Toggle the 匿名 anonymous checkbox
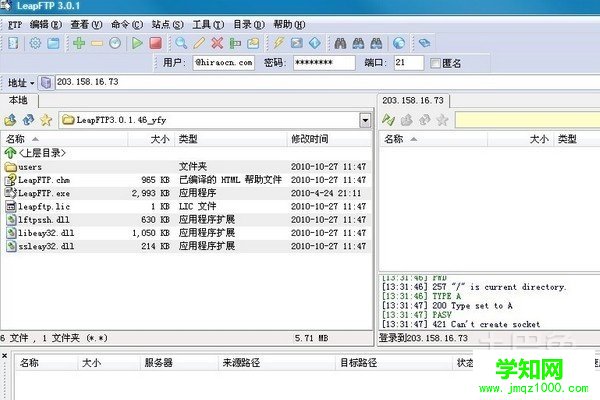Viewport: 600px width, 400px height. point(435,63)
